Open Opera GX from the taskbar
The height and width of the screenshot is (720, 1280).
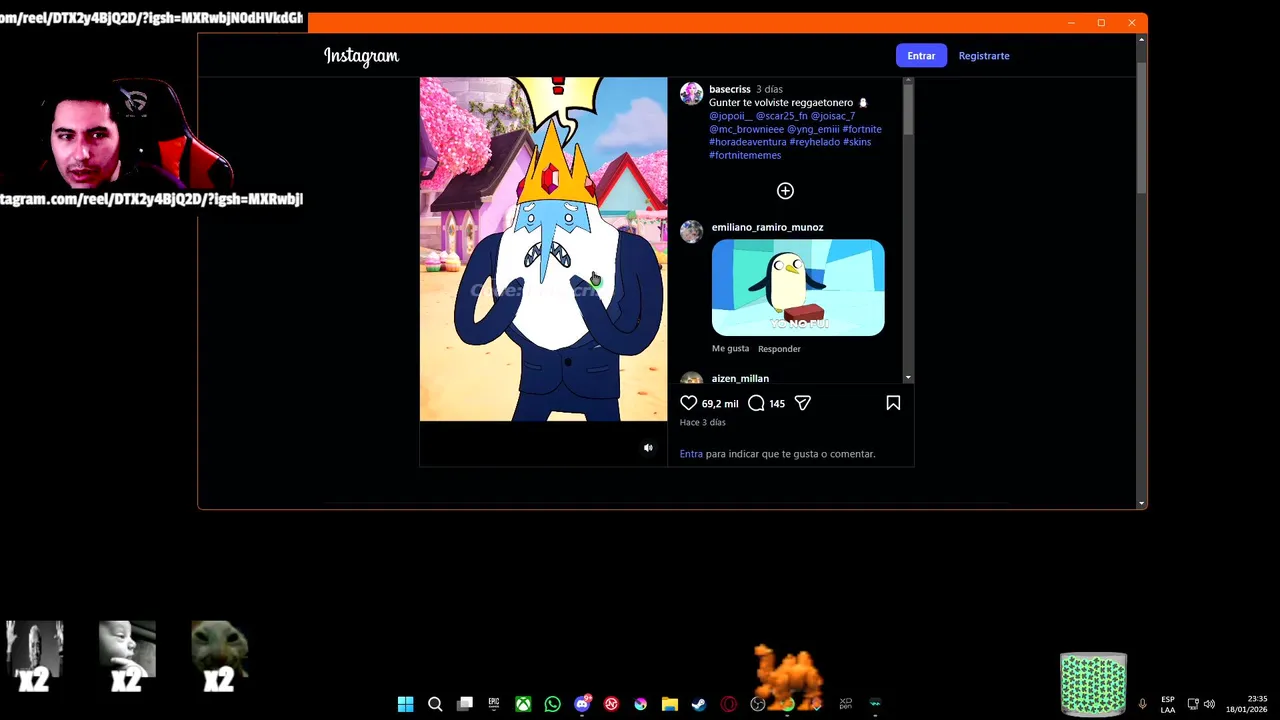click(x=729, y=704)
